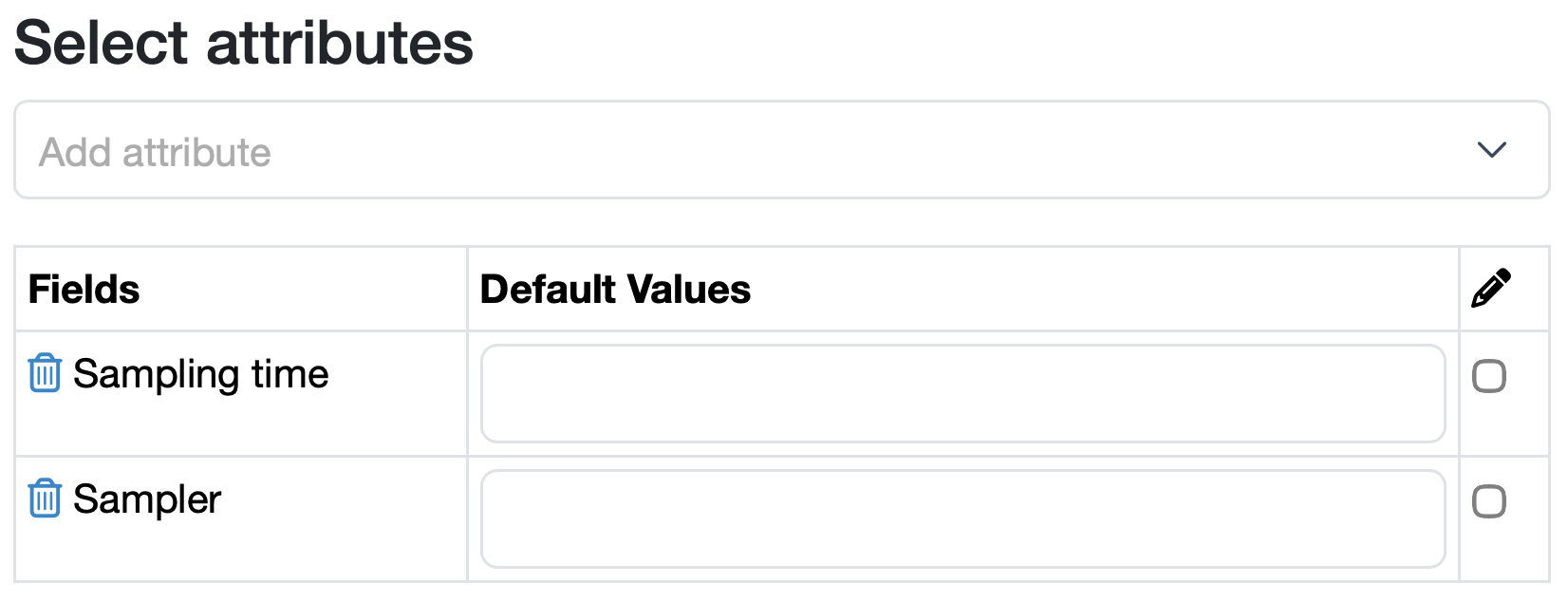The height and width of the screenshot is (602, 1568).
Task: Click the Default Values column header
Action: (x=615, y=290)
